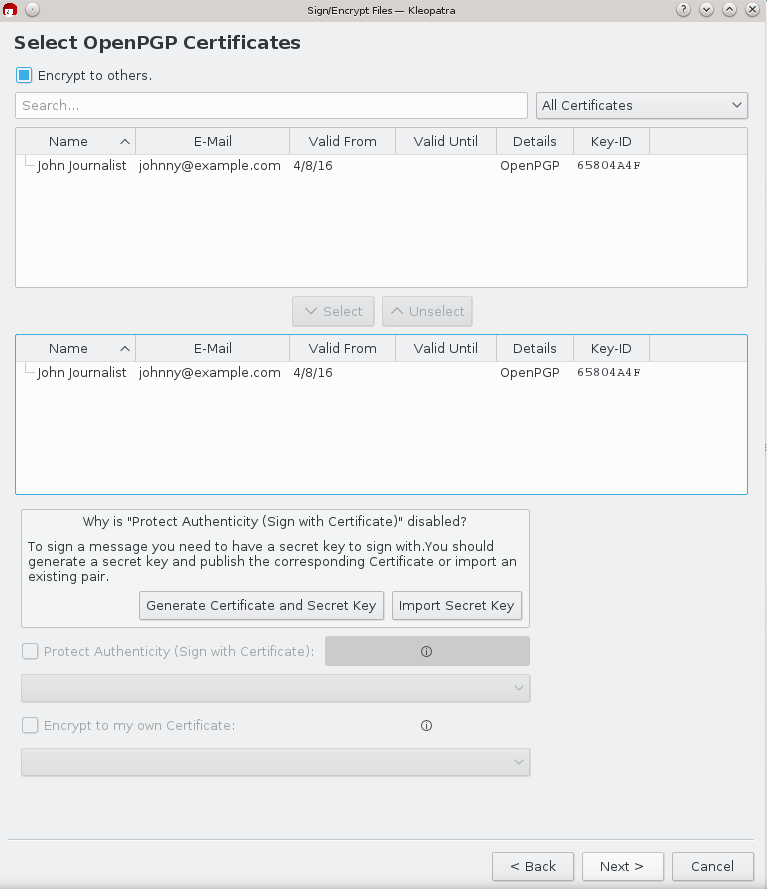
Task: Open the All Certificates filter dropdown
Action: 642,105
